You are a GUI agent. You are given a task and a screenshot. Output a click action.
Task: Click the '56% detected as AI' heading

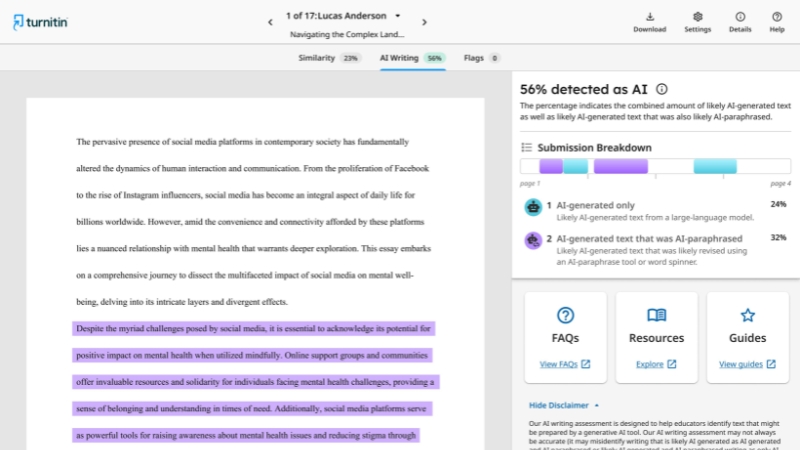point(584,89)
